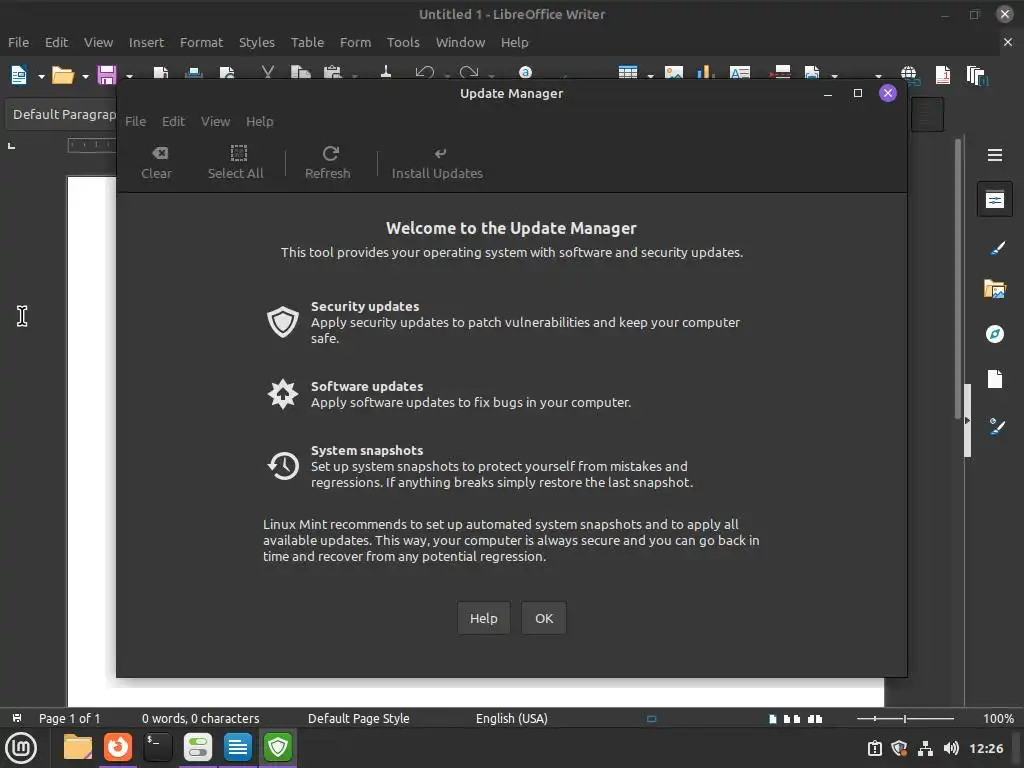Close the Writer document with menu bar X
The width and height of the screenshot is (1024, 768).
[1008, 42]
